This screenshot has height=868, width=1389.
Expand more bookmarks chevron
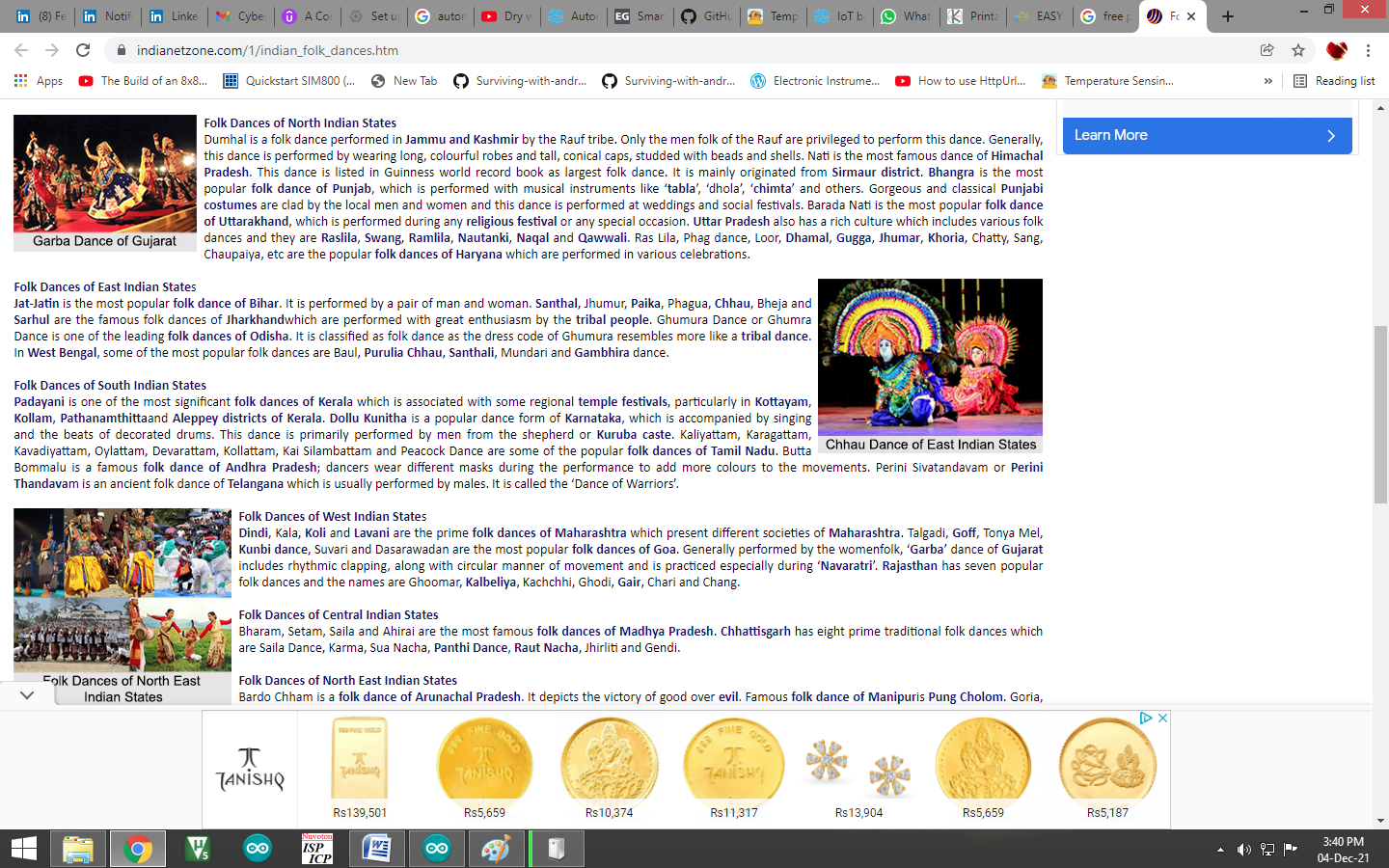click(x=1267, y=81)
